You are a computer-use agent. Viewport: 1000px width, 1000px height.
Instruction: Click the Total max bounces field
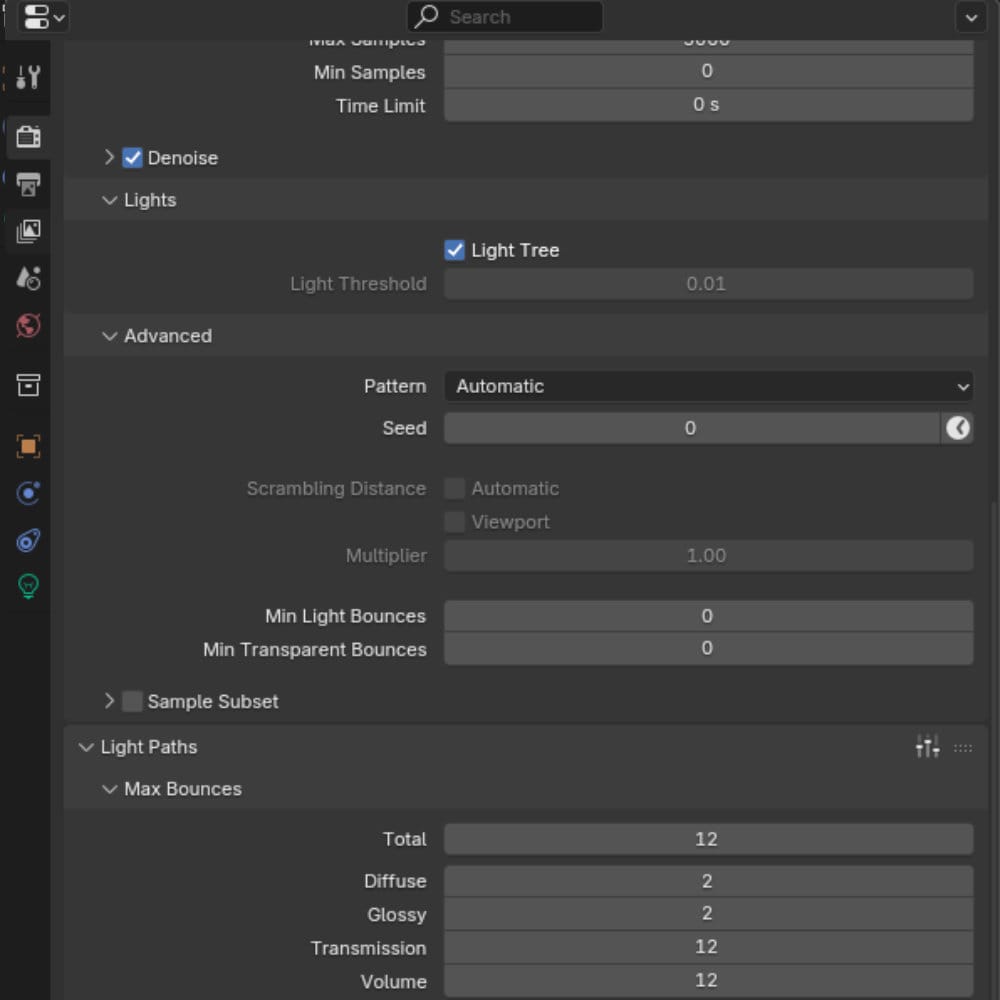(x=708, y=839)
